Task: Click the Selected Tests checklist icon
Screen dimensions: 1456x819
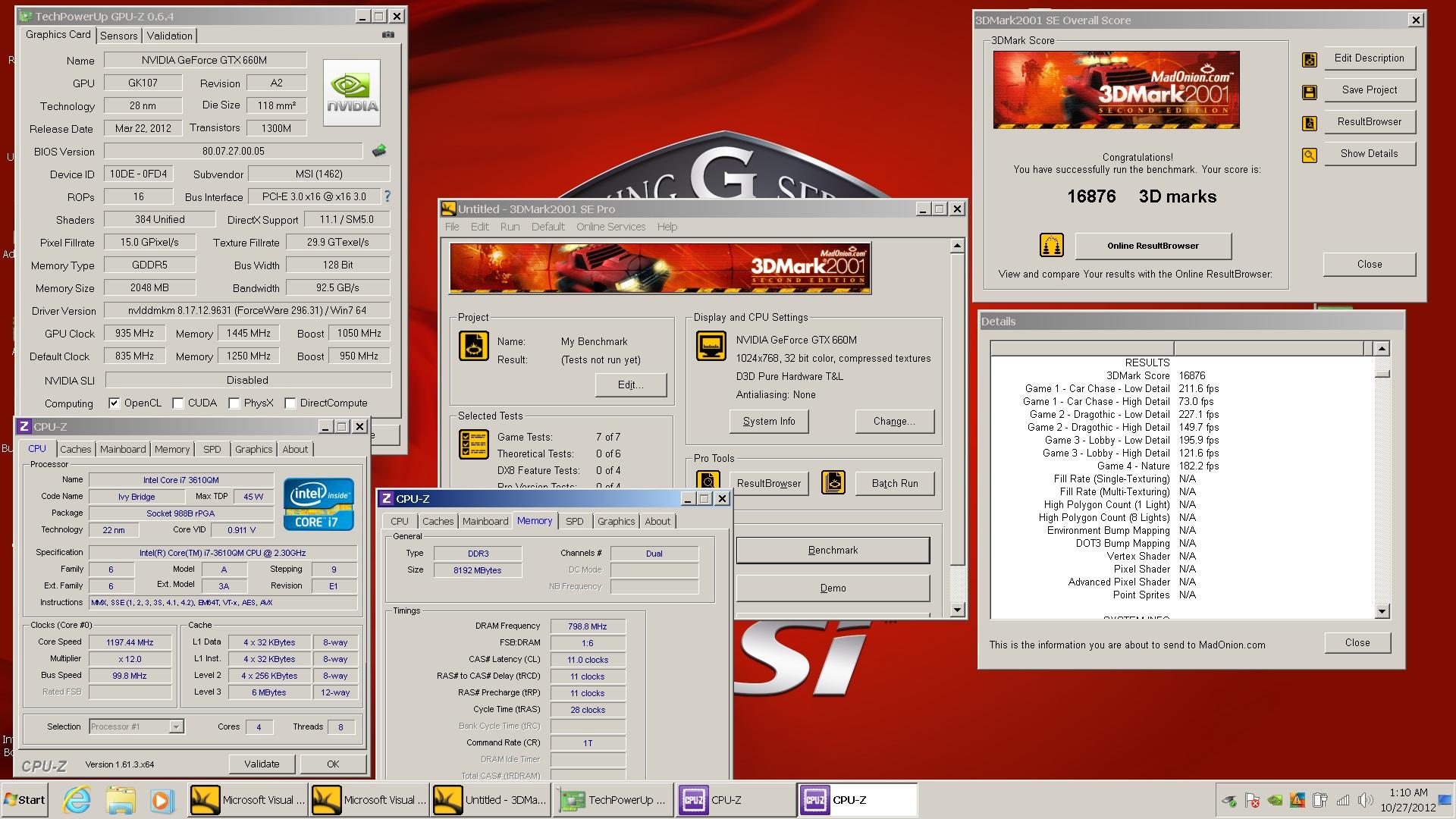Action: click(x=473, y=444)
